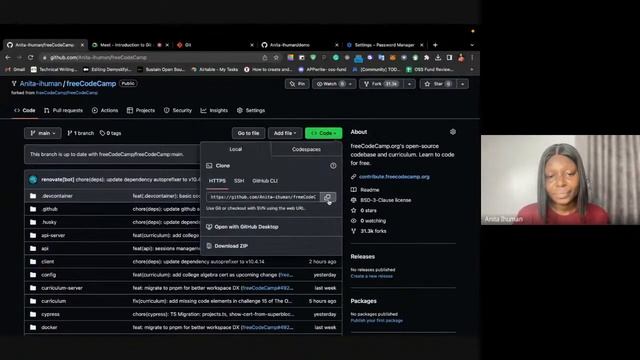Viewport: 640px width, 360px height.
Task: Click Create a new release link
Action: coord(371,276)
